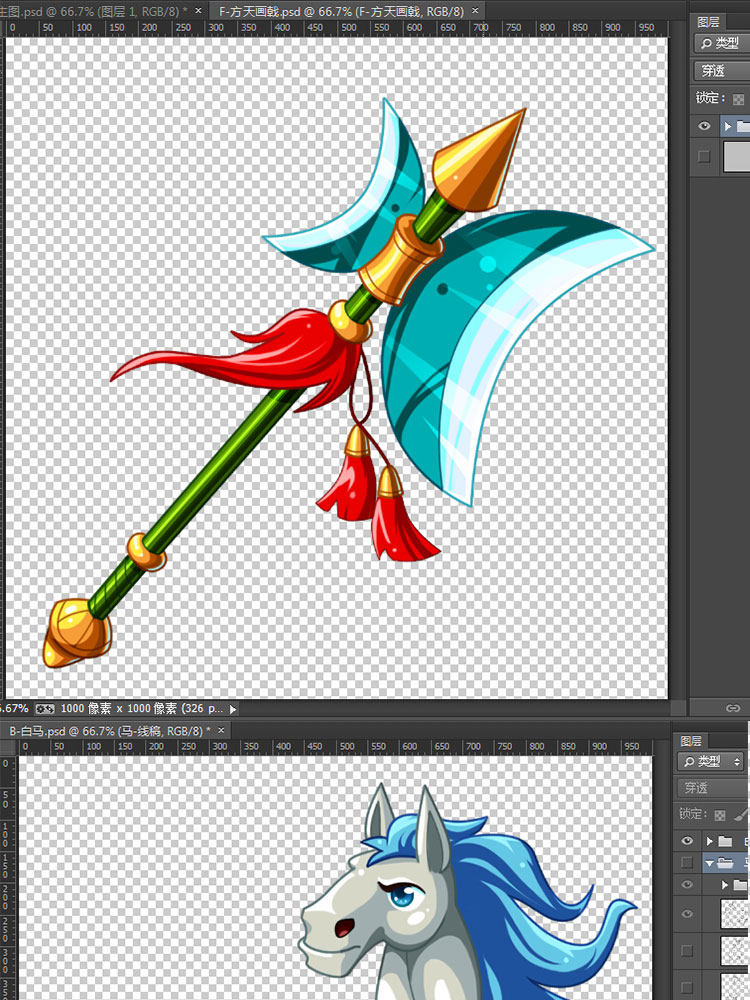Screen dimensions: 750x1000
Task: Expand the selected group in the upper layers panel
Action: 728,126
